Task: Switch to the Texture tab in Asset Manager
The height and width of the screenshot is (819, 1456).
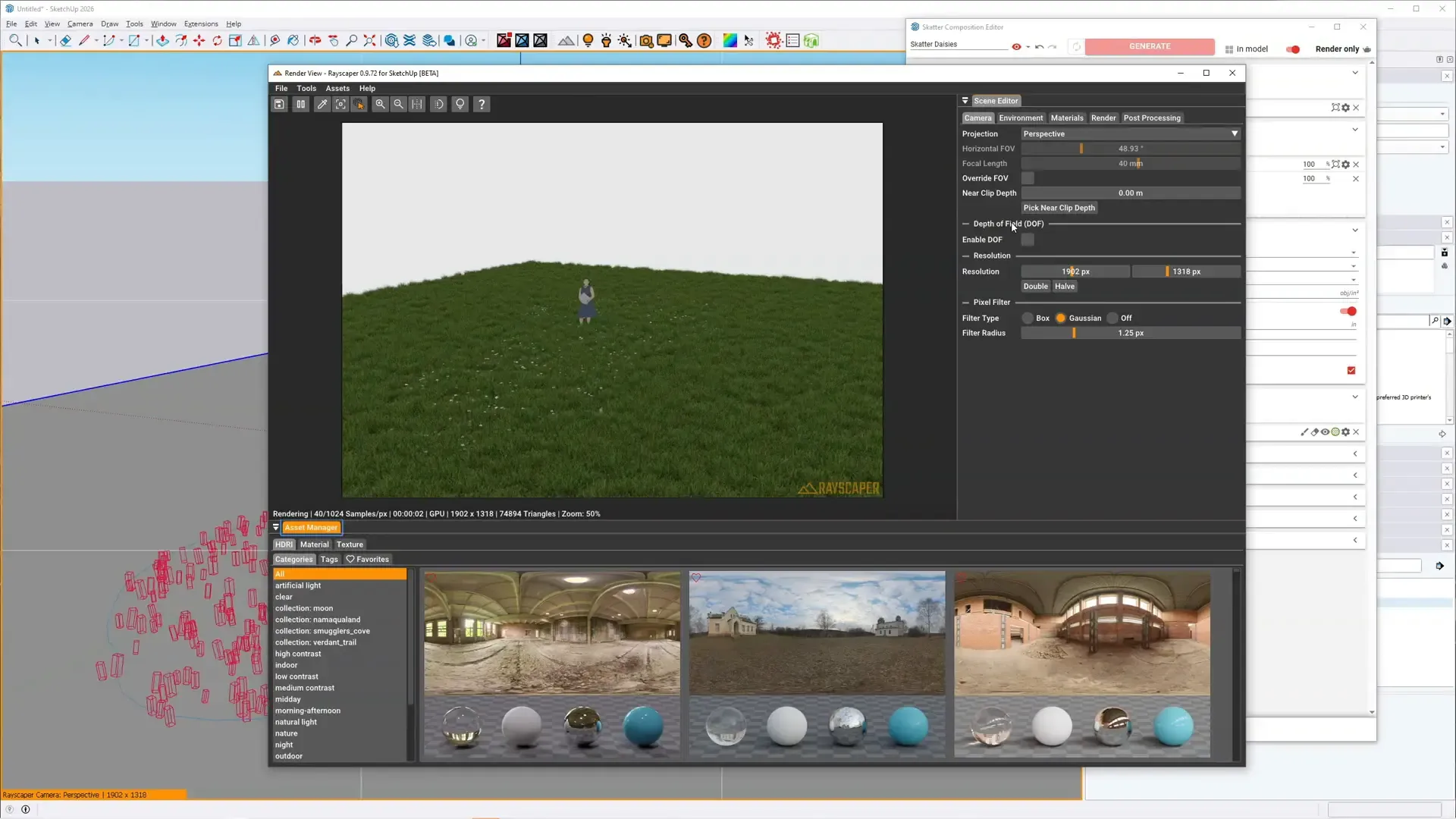Action: [350, 544]
